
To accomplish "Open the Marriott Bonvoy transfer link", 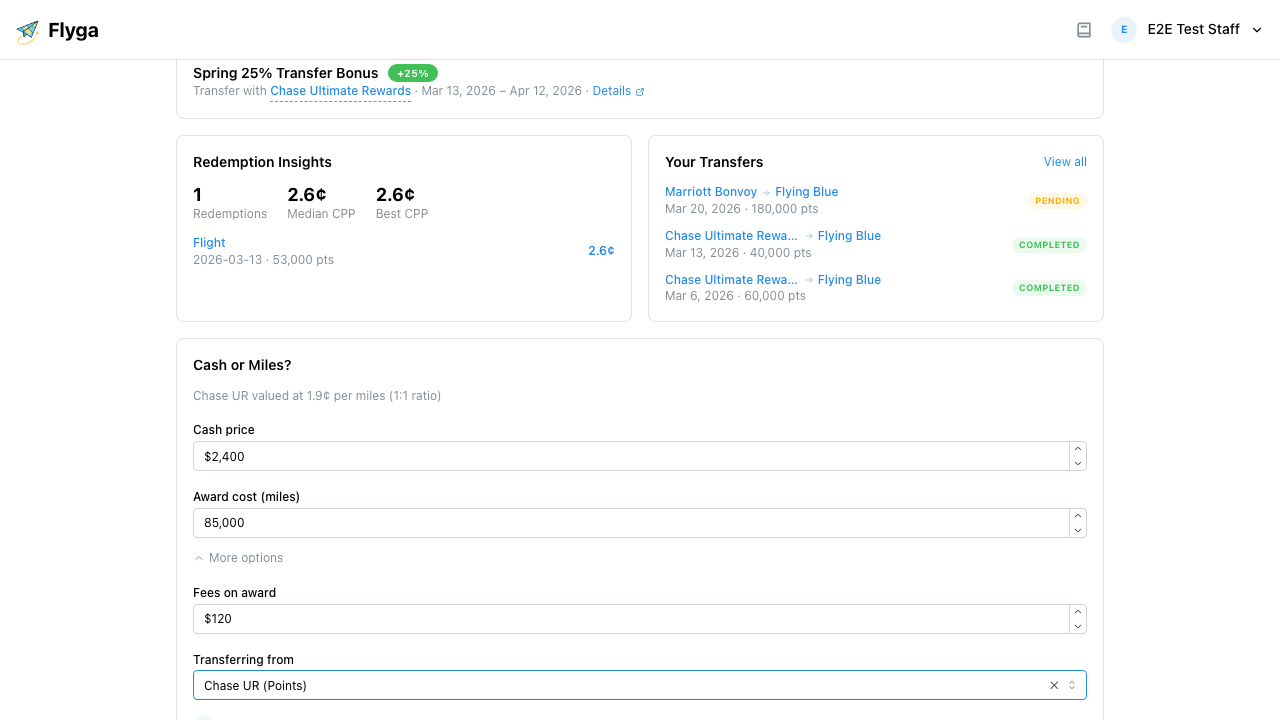I will 711,192.
